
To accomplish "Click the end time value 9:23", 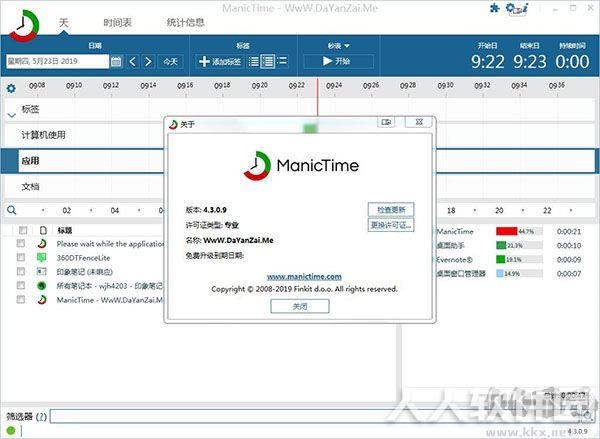I will (x=530, y=62).
